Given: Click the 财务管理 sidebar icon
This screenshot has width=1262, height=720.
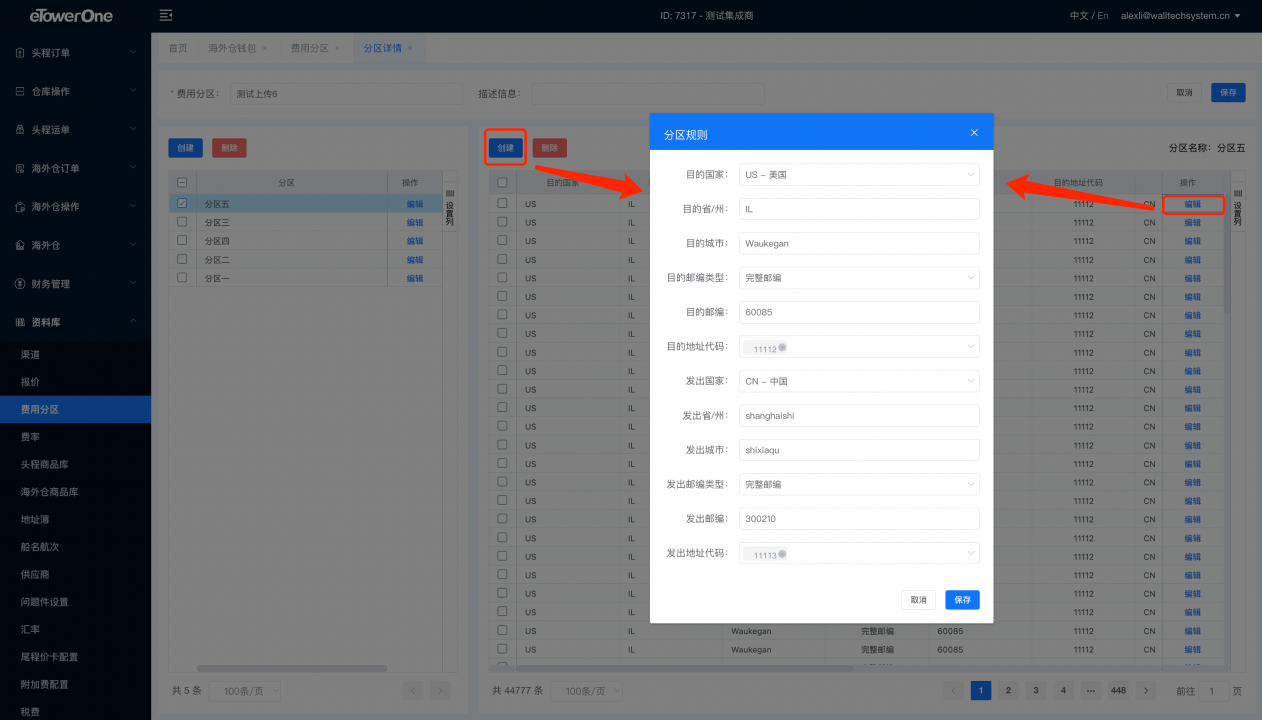Looking at the screenshot, I should point(20,284).
